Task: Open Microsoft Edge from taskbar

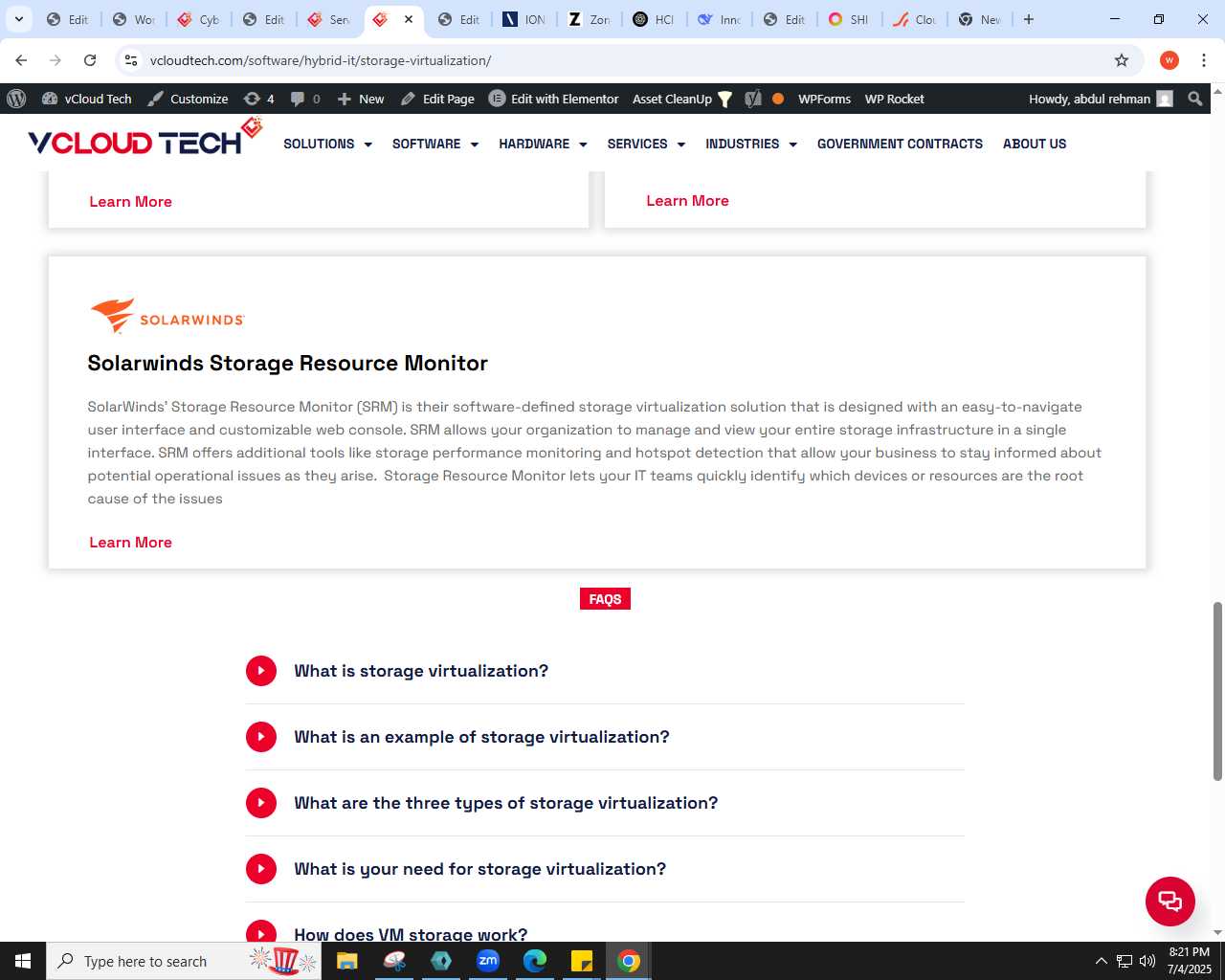Action: point(535,961)
